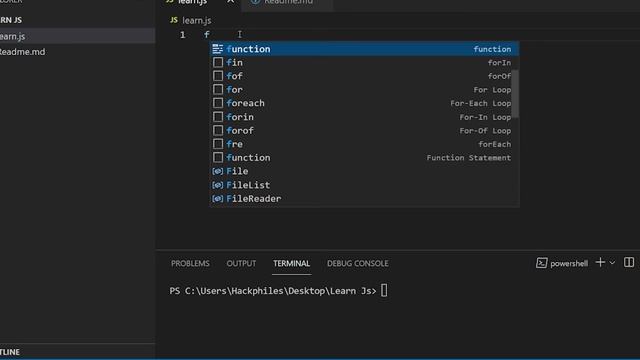Open the terminal launch profile dropdown chevron
Image resolution: width=640 pixels, height=360 pixels.
[x=612, y=263]
